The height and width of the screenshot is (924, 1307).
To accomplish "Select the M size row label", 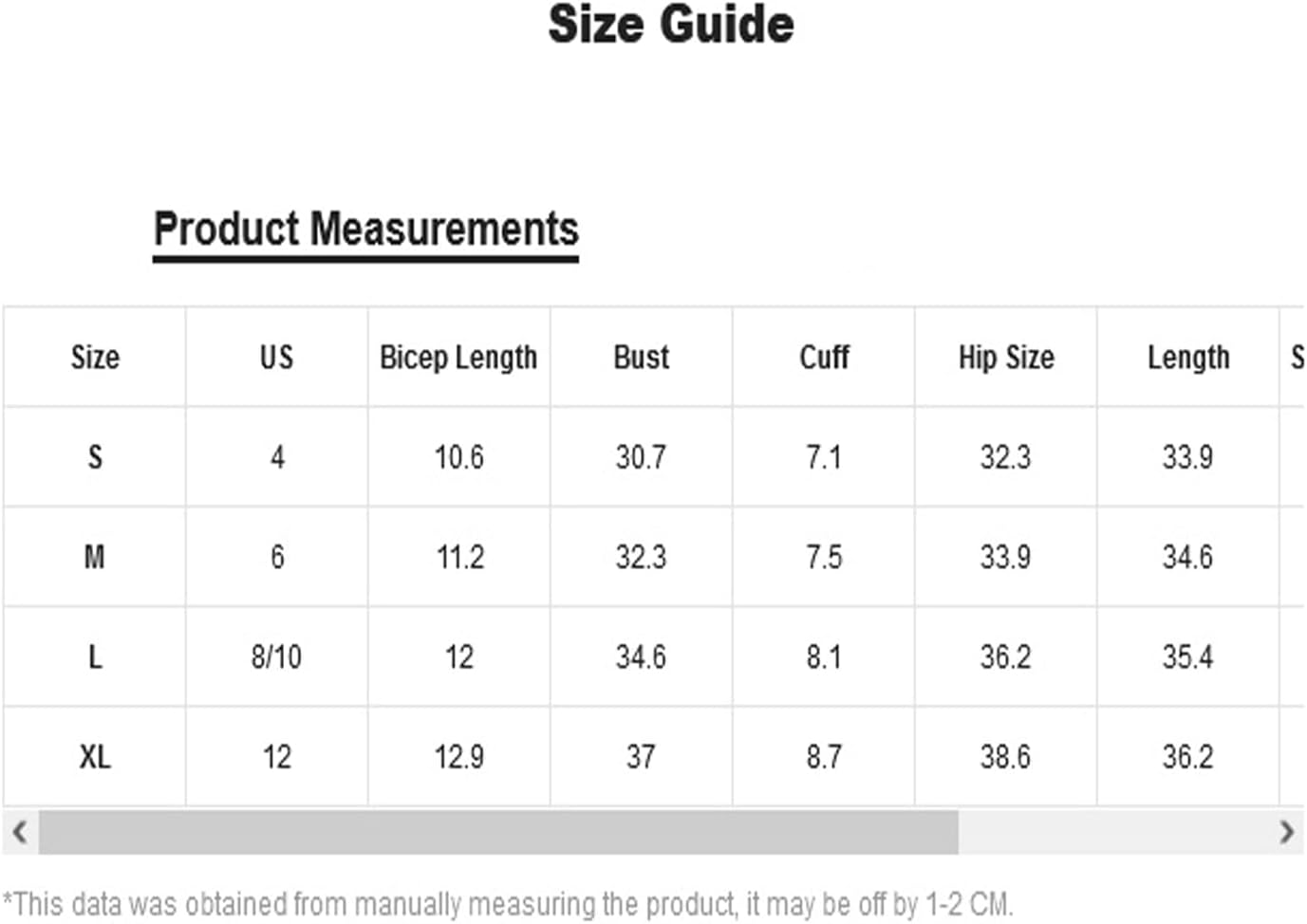I will click(95, 557).
